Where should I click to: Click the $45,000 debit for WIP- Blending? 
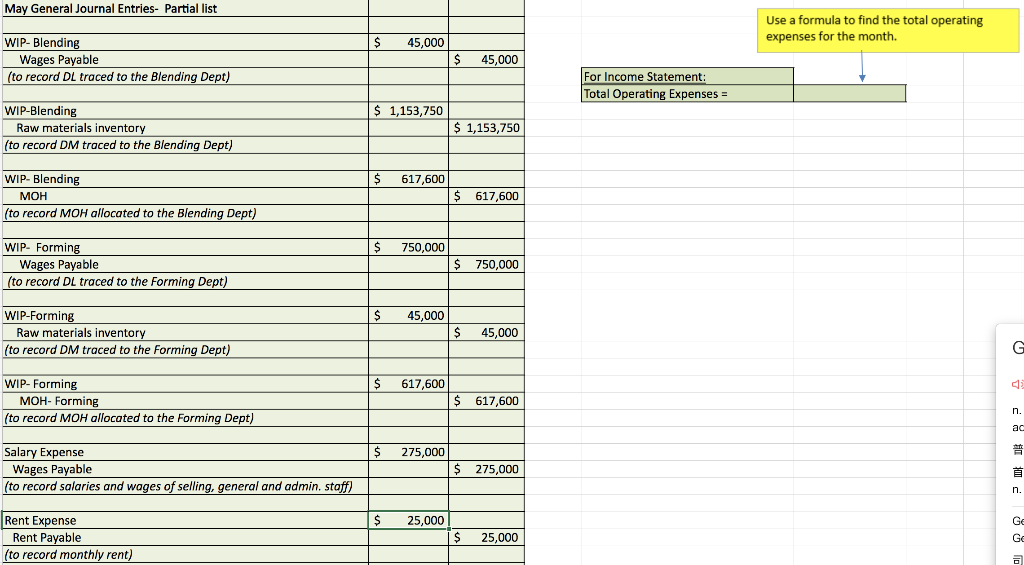409,42
